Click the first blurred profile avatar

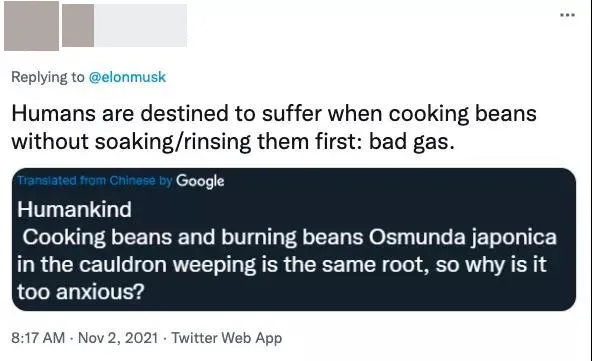pyautogui.click(x=31, y=26)
